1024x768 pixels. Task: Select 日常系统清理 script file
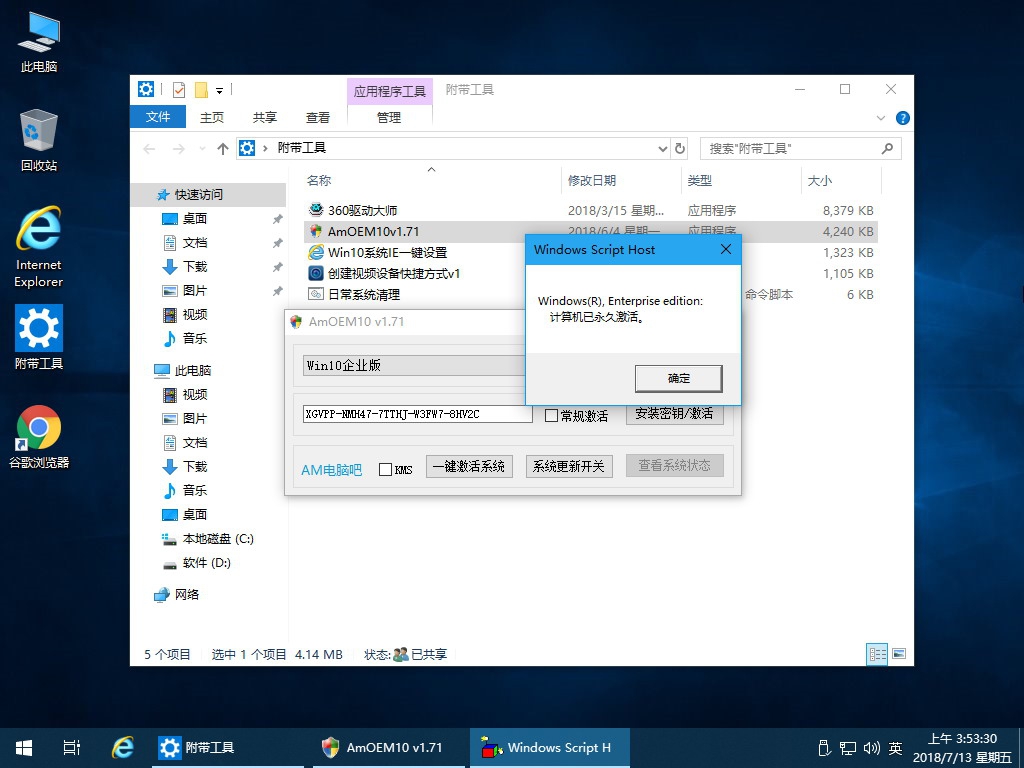point(363,295)
